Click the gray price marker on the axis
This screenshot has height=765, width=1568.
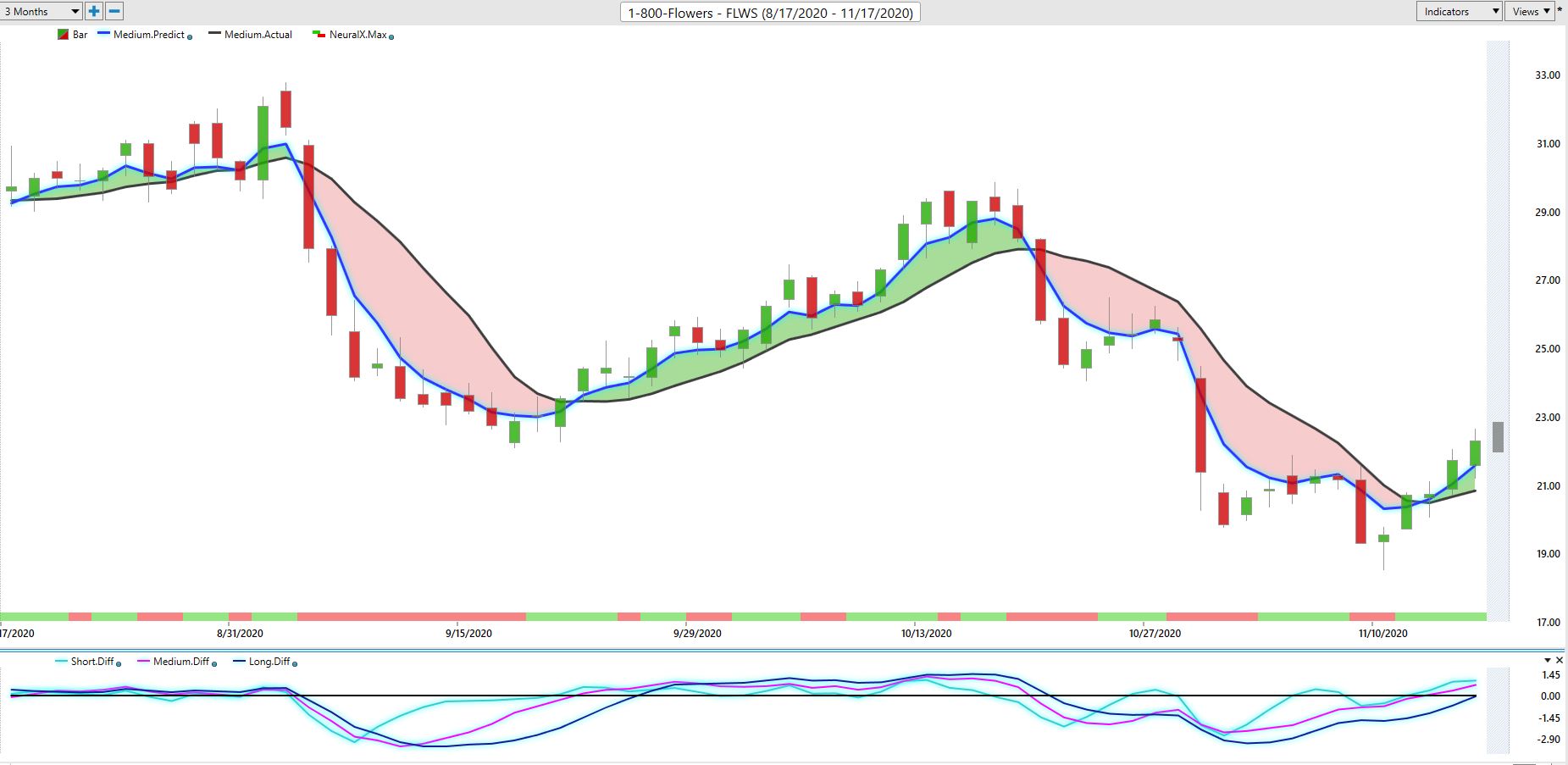(x=1498, y=437)
